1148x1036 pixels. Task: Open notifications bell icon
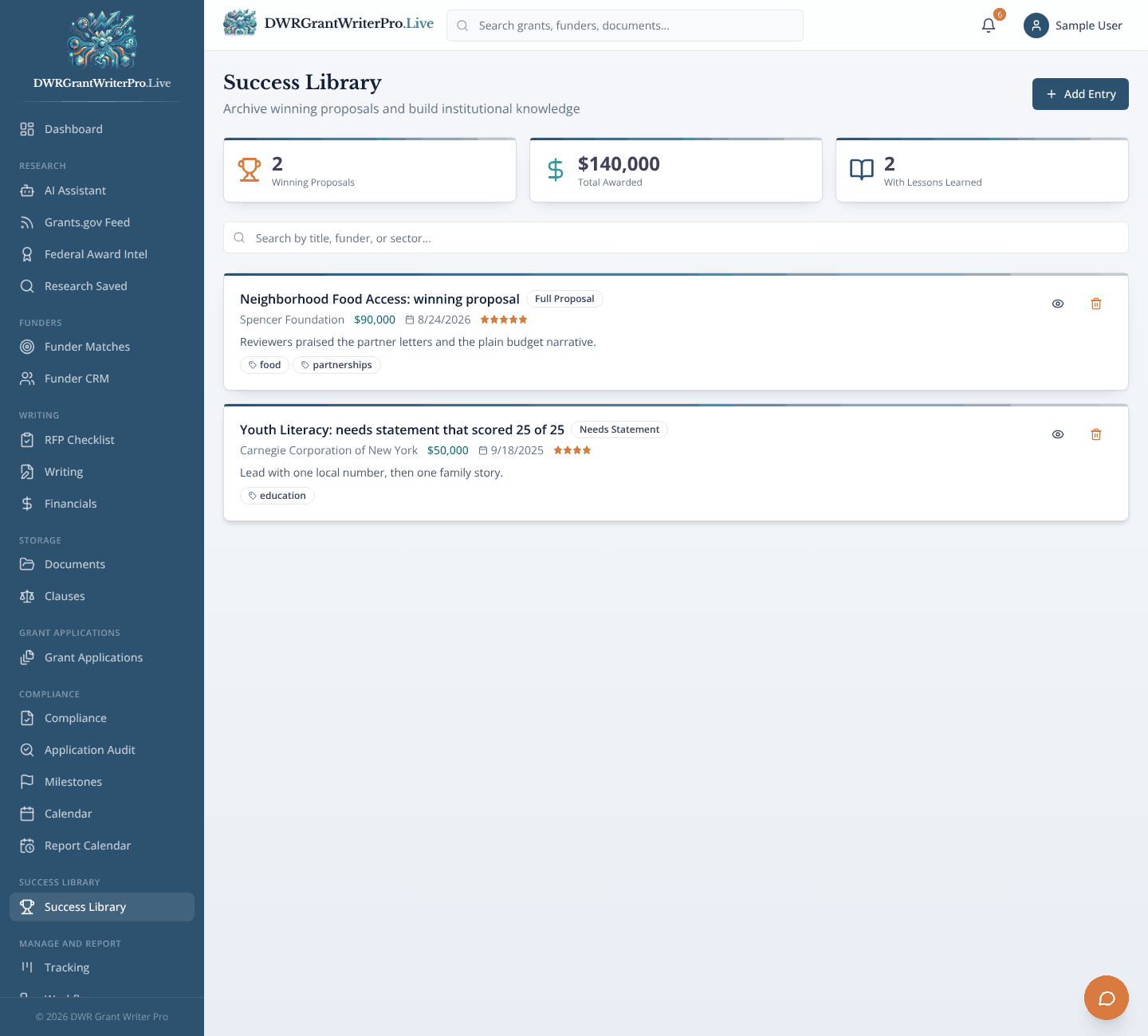[x=989, y=26]
